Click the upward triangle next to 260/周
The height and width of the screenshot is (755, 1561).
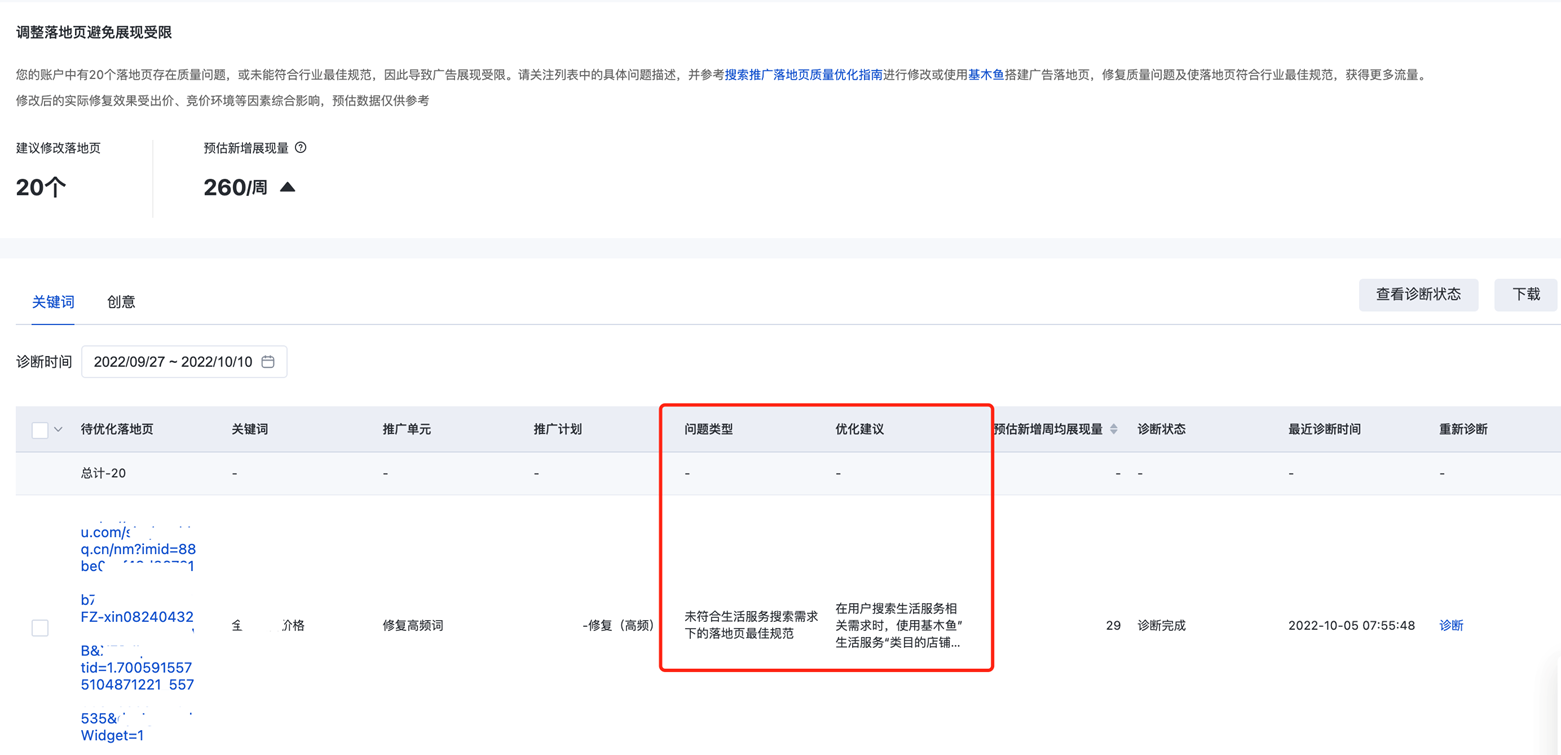[x=288, y=187]
